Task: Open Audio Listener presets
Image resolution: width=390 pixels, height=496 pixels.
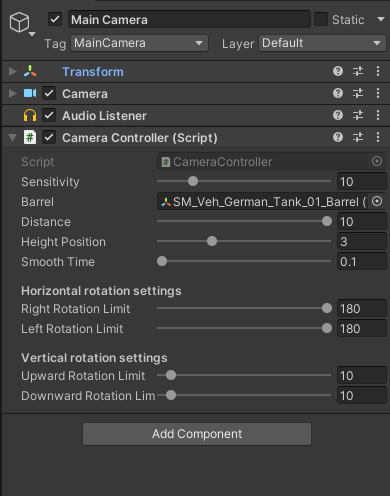Action: click(x=358, y=115)
